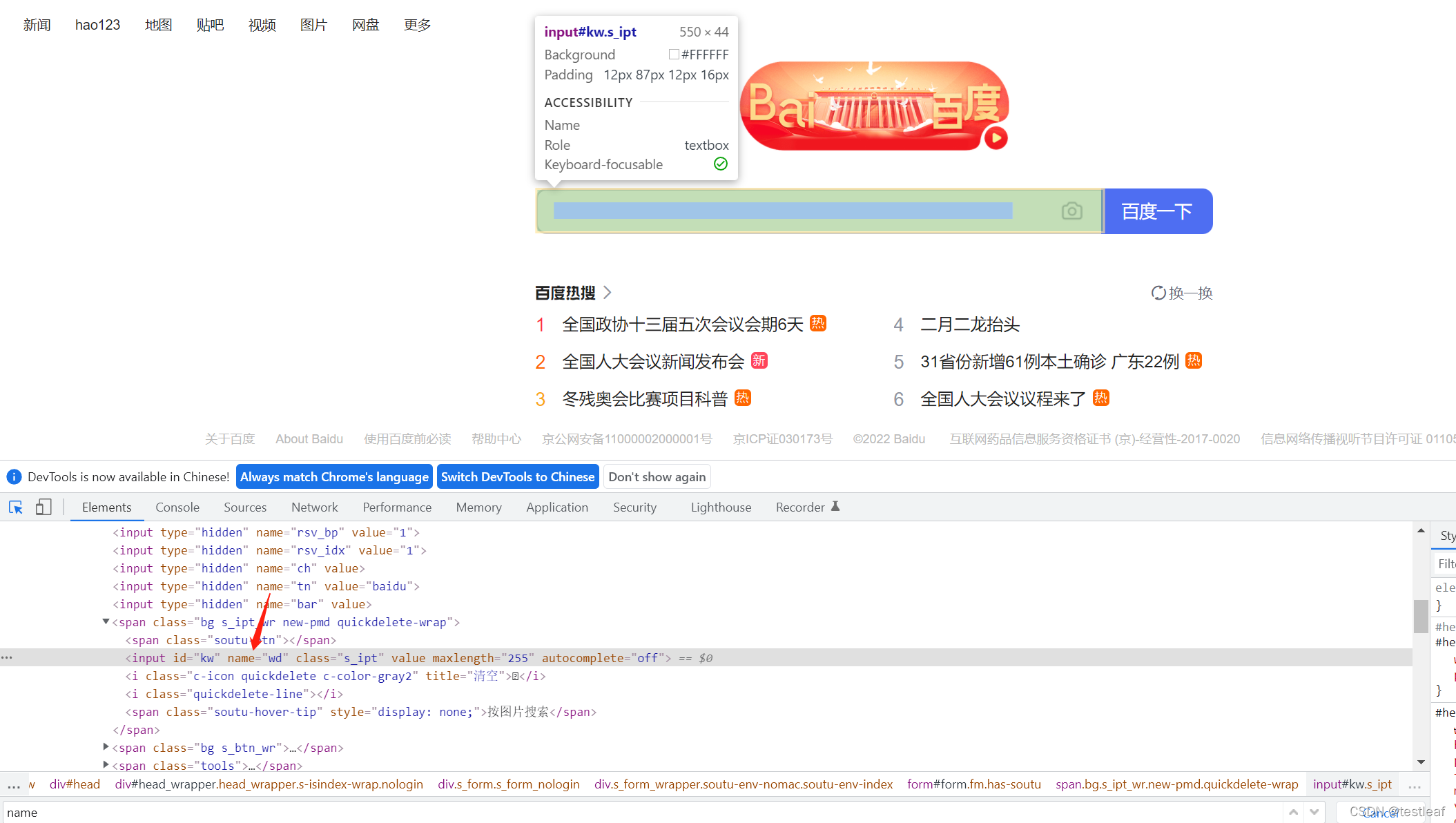Click the camera image search icon

pos(1071,211)
